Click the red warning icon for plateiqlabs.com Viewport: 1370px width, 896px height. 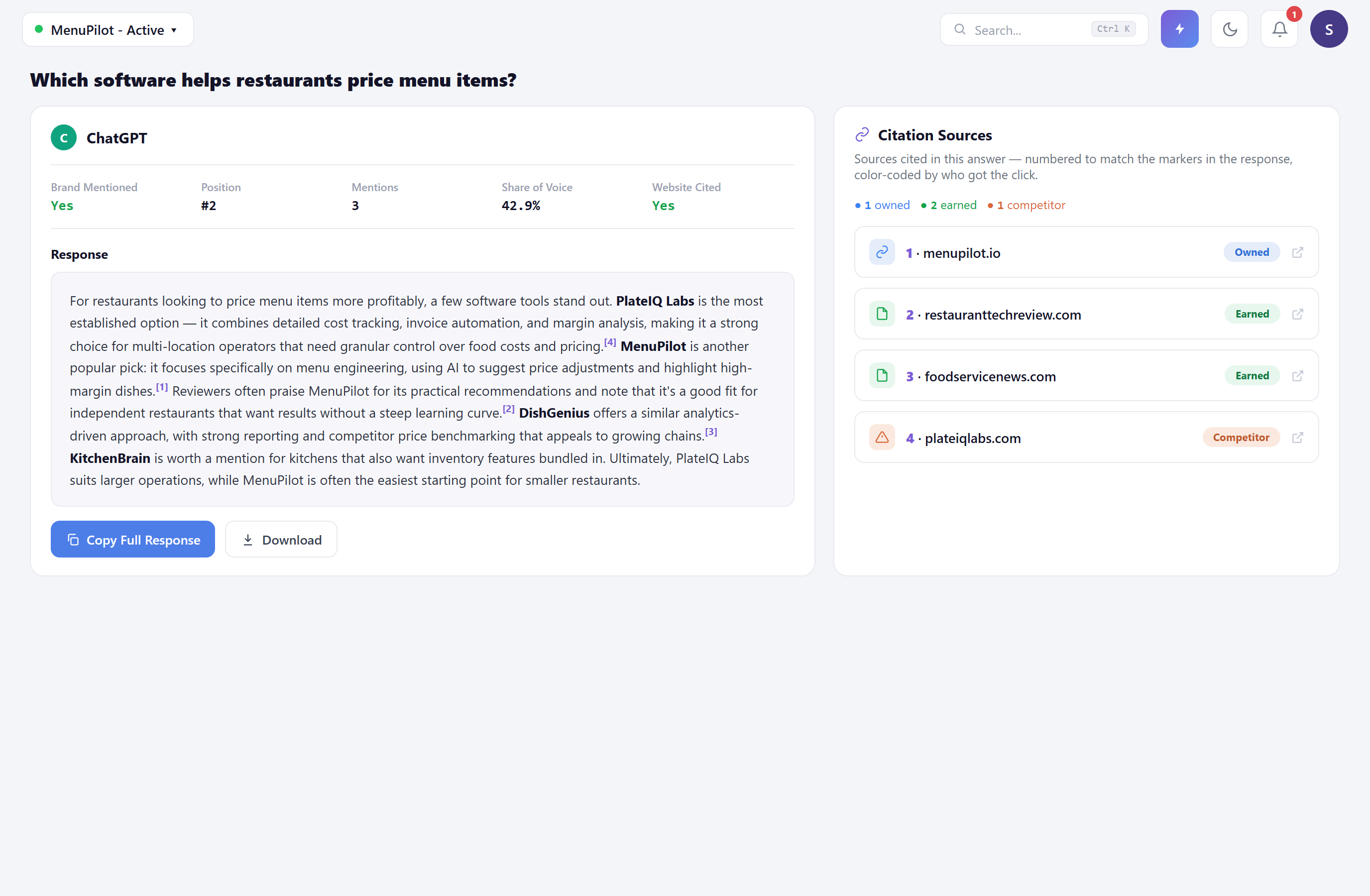(882, 438)
